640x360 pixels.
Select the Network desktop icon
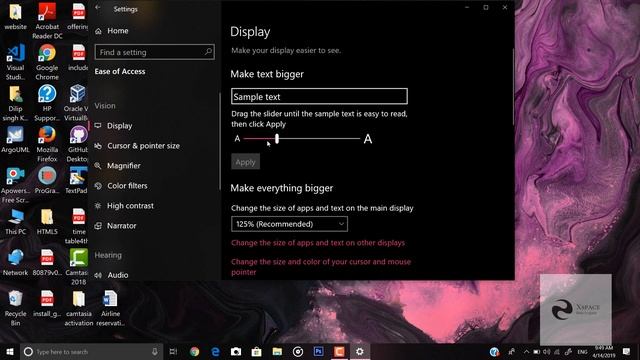tap(16, 263)
